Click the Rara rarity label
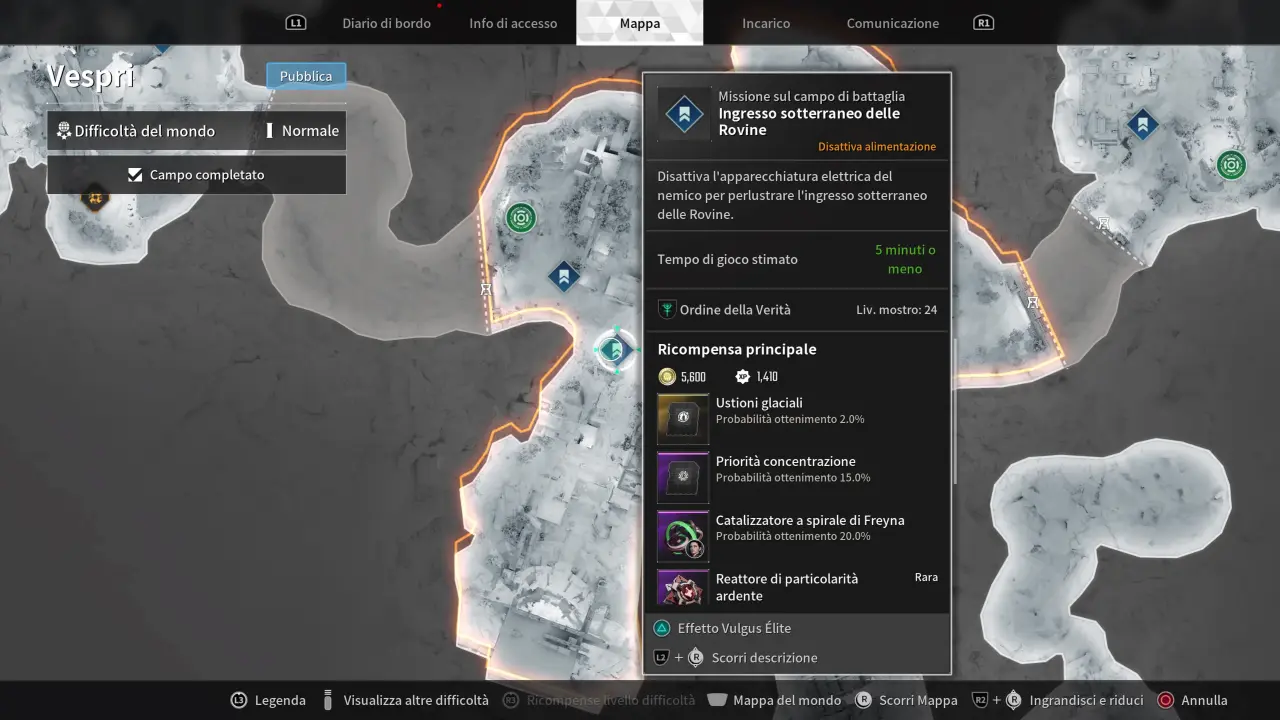The height and width of the screenshot is (720, 1280). coord(926,577)
